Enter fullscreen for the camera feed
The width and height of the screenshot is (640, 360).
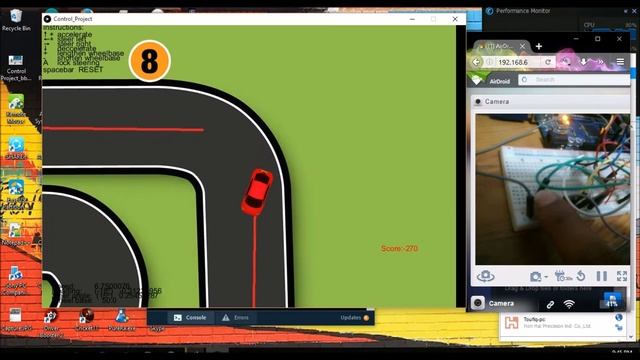click(x=622, y=276)
